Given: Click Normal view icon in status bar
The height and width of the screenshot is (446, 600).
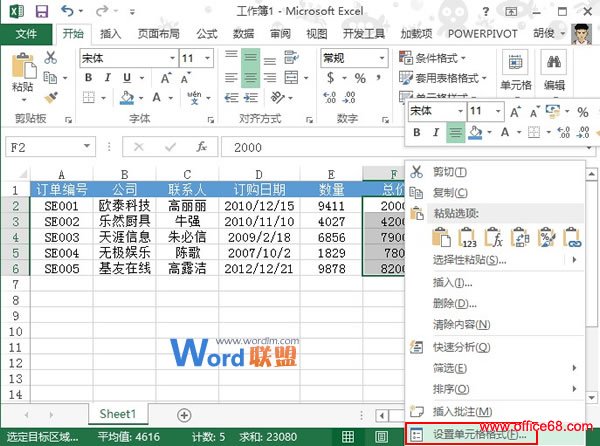Looking at the screenshot, I should coord(348,436).
